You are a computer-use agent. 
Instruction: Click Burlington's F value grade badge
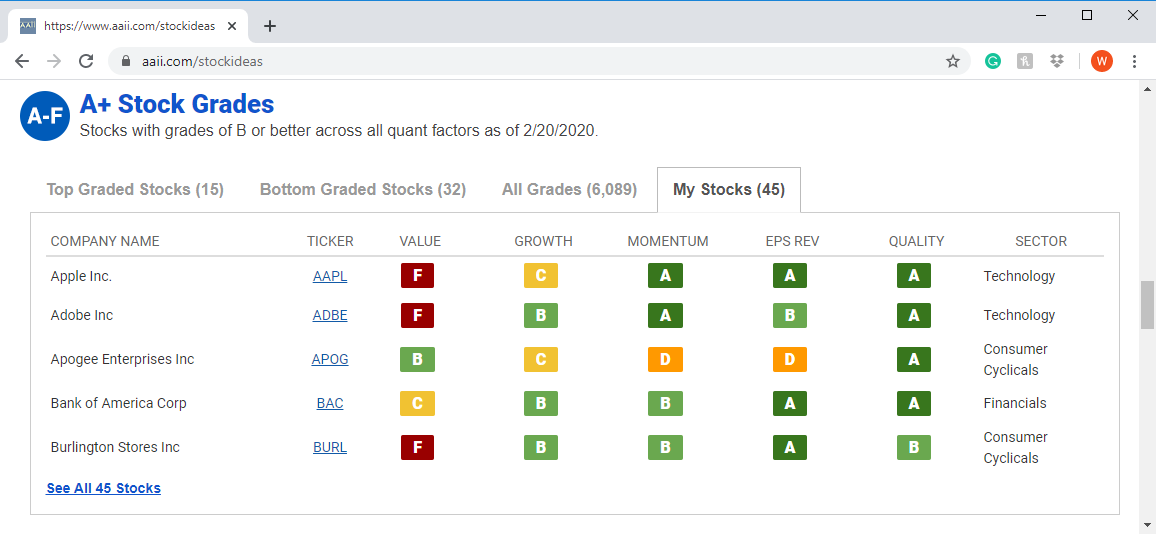coord(417,448)
